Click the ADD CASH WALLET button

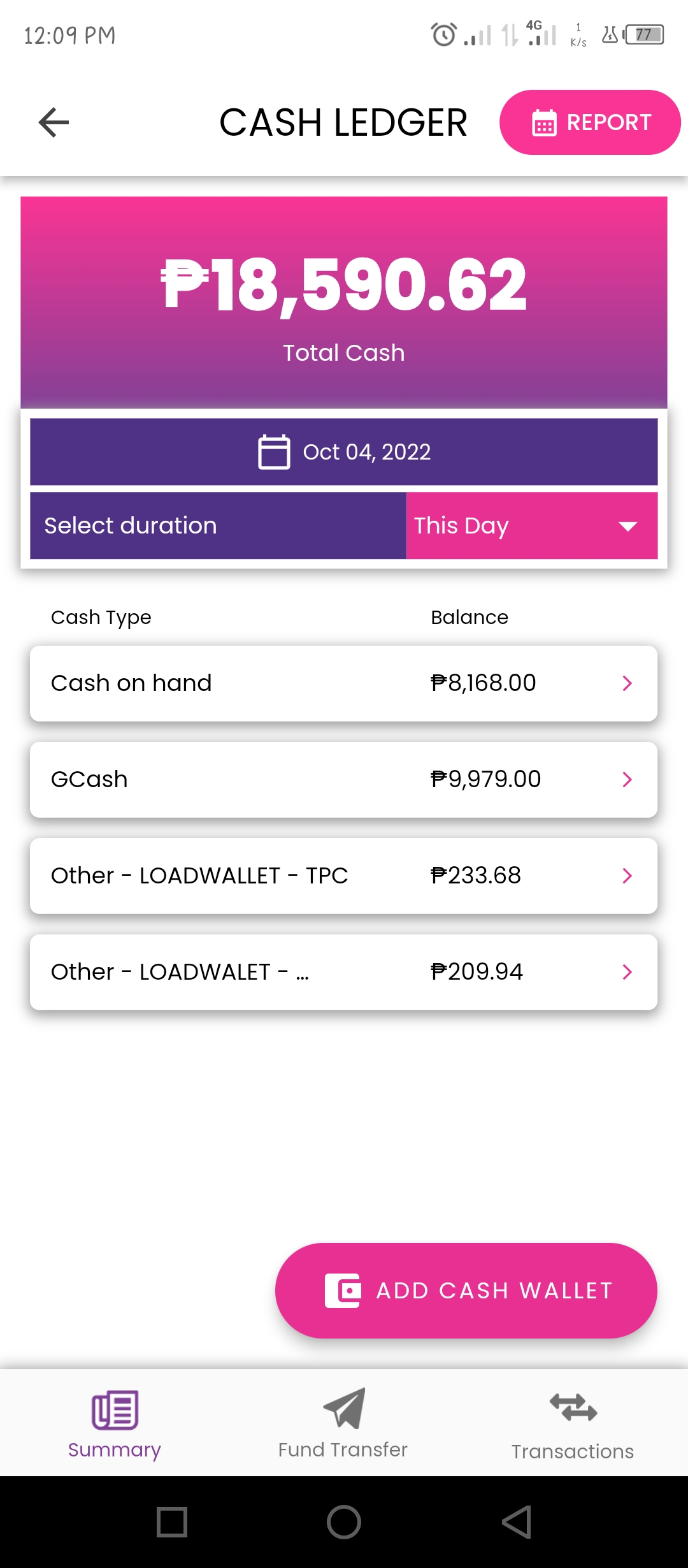466,1291
